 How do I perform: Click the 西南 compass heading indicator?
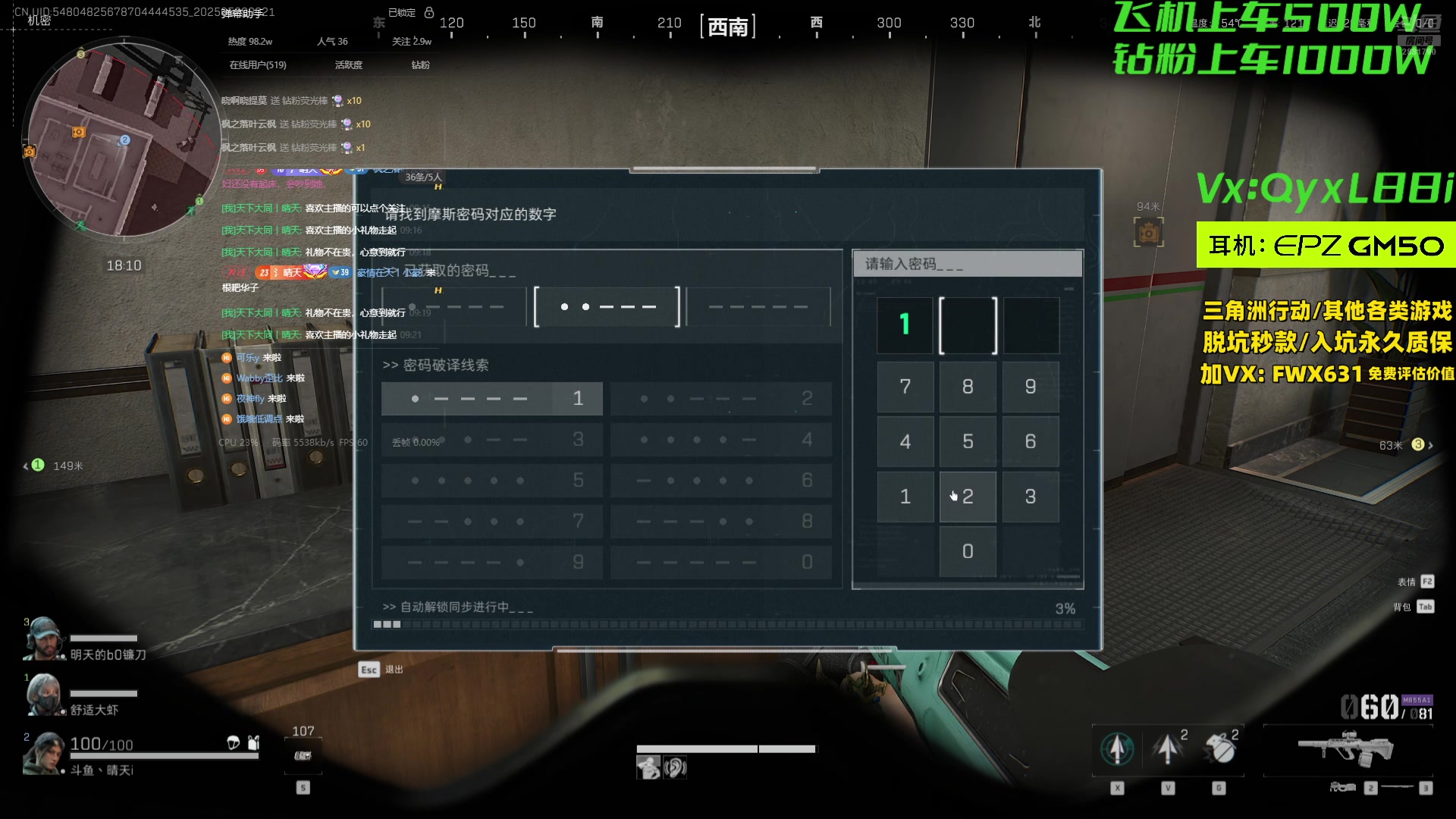pos(728,27)
